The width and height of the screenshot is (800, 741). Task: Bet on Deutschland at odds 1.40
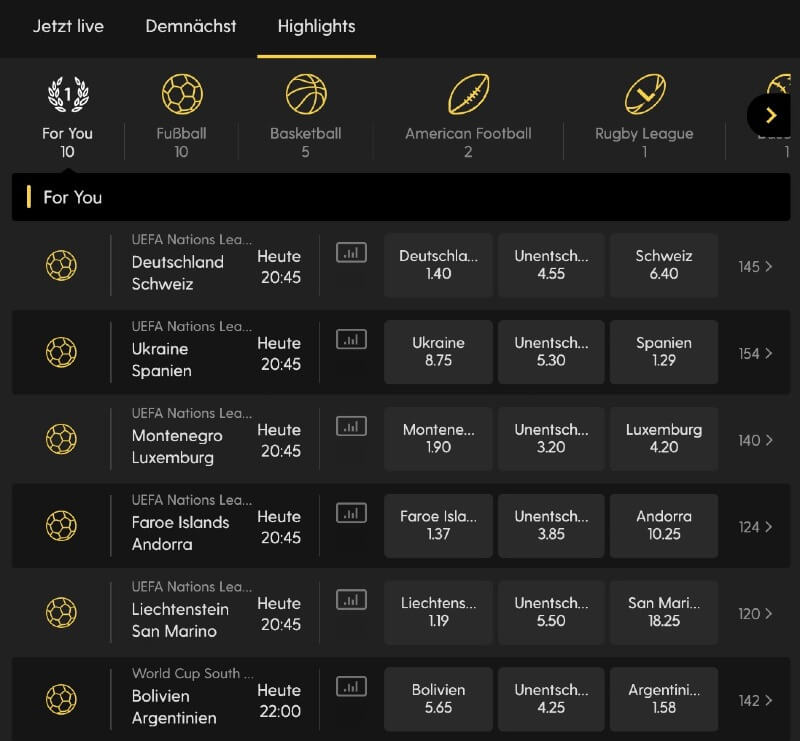[x=438, y=265]
